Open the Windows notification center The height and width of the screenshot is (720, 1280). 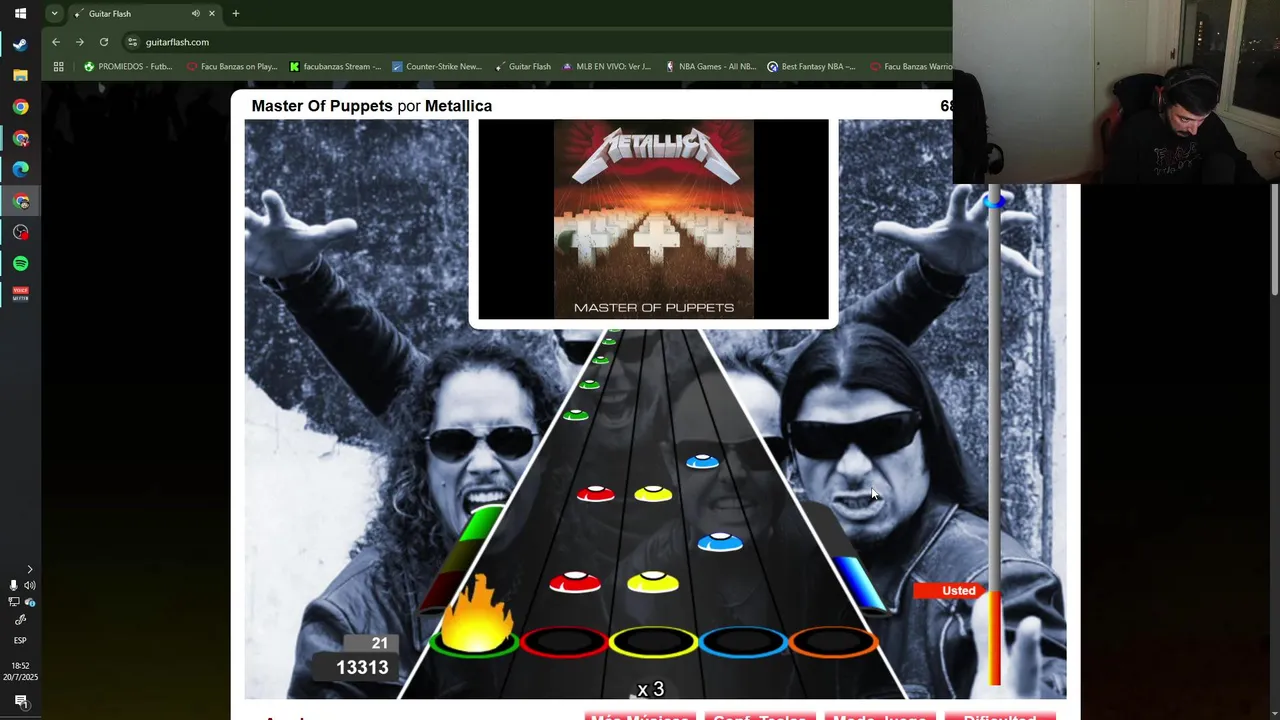click(x=20, y=702)
